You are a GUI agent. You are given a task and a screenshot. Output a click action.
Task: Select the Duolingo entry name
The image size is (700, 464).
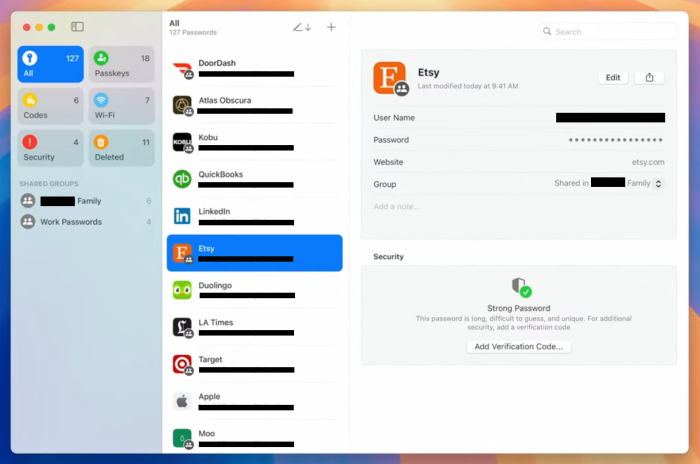click(x=215, y=285)
